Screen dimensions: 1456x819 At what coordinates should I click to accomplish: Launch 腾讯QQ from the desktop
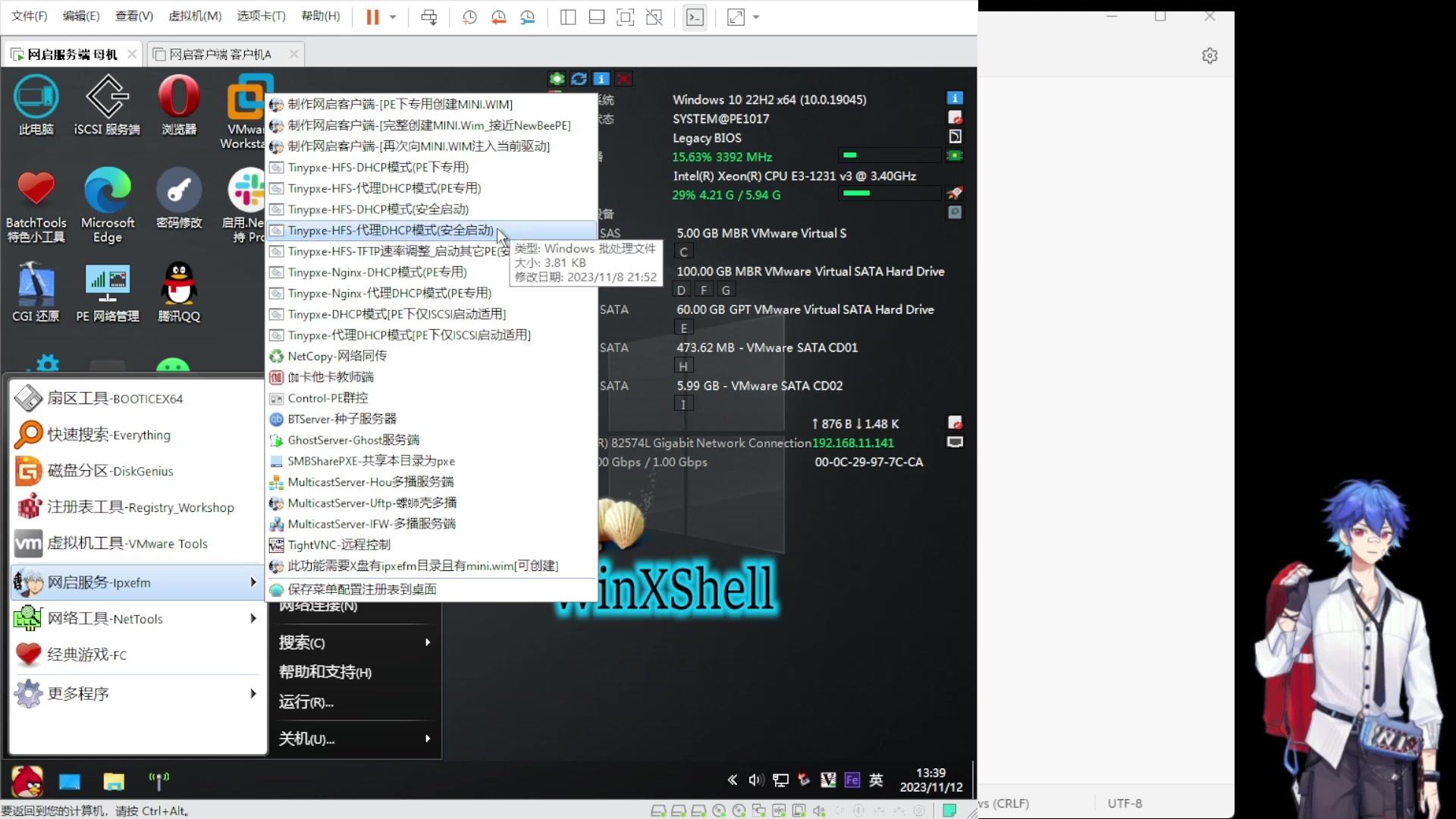[x=179, y=293]
